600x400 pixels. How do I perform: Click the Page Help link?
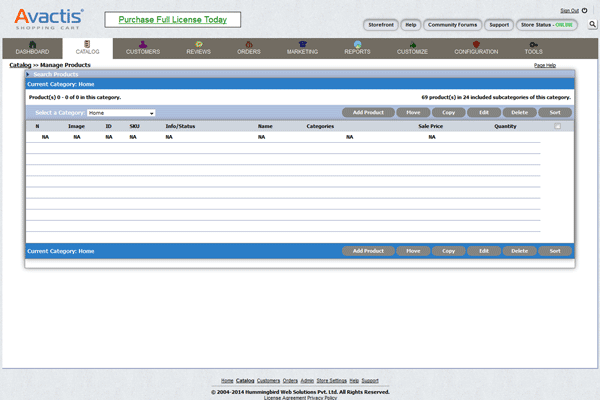pos(545,65)
